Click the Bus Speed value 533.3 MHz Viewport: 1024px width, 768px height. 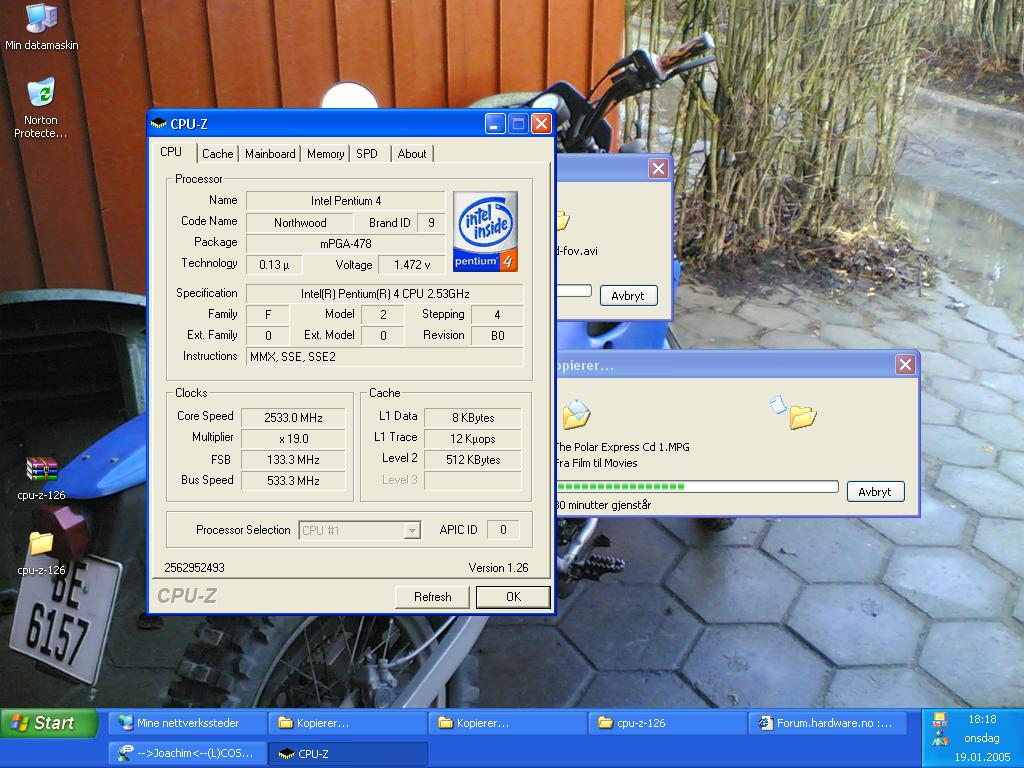pos(293,480)
